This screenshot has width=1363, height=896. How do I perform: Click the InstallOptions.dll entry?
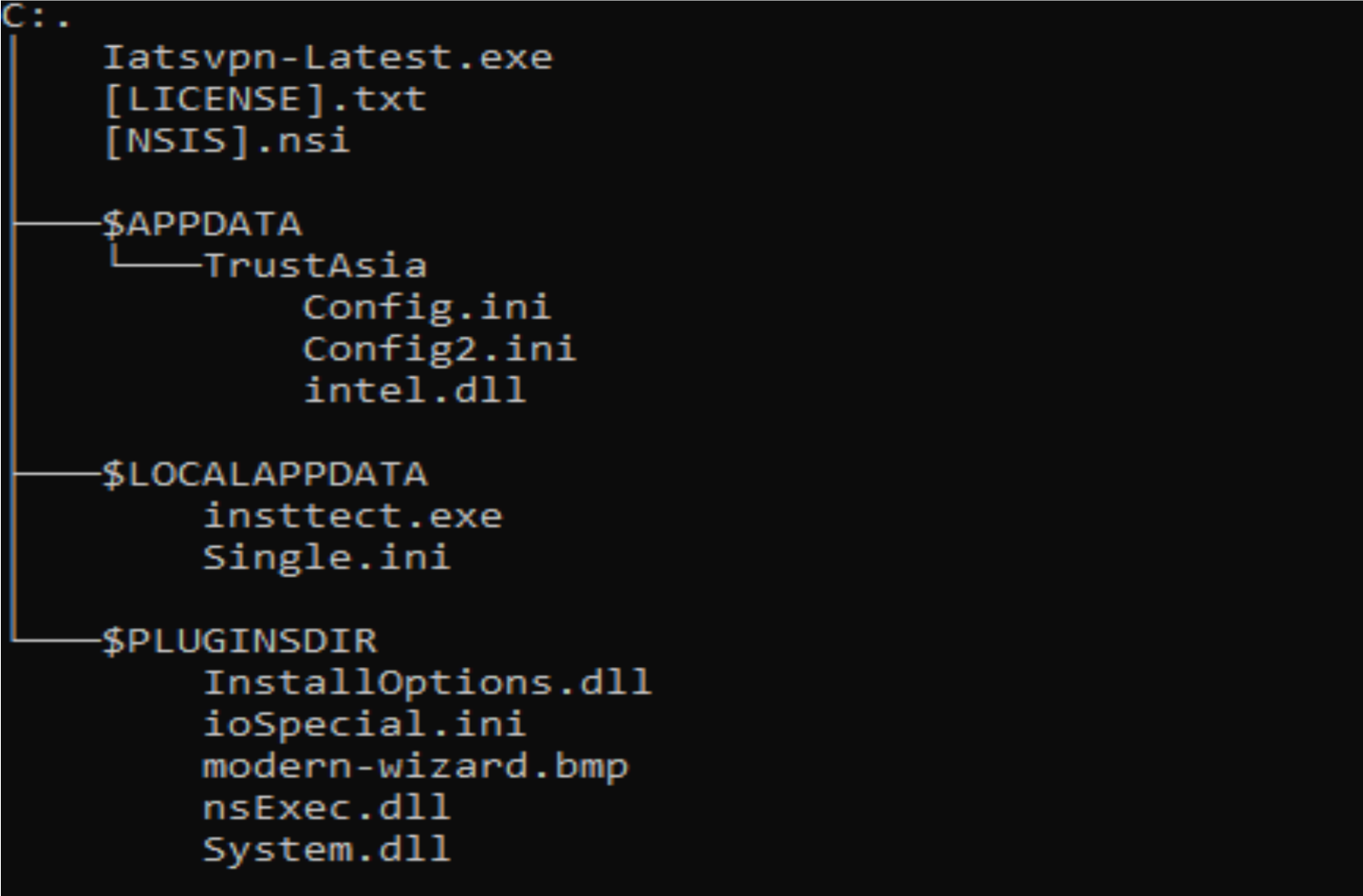point(427,682)
